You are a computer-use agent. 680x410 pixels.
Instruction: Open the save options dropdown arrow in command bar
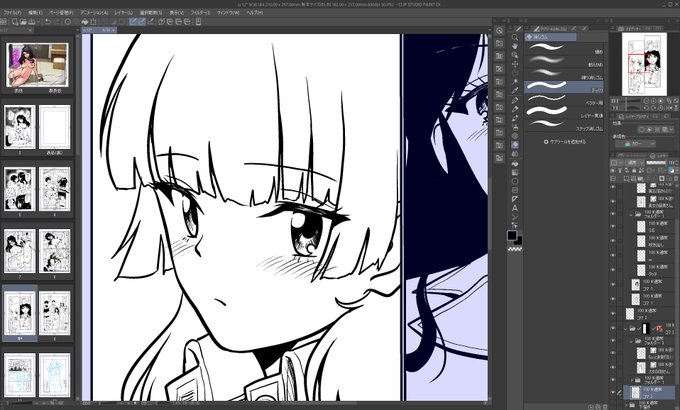coord(38,21)
